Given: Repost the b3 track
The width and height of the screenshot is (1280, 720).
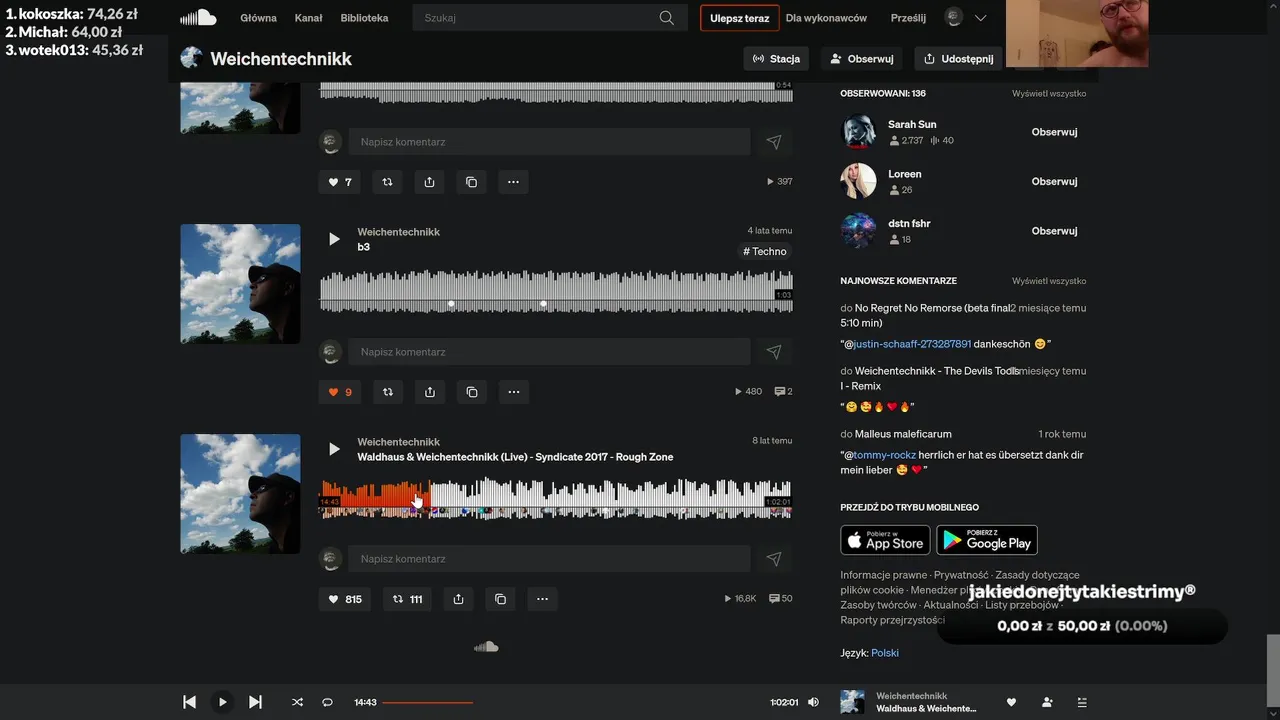Looking at the screenshot, I should (x=388, y=392).
